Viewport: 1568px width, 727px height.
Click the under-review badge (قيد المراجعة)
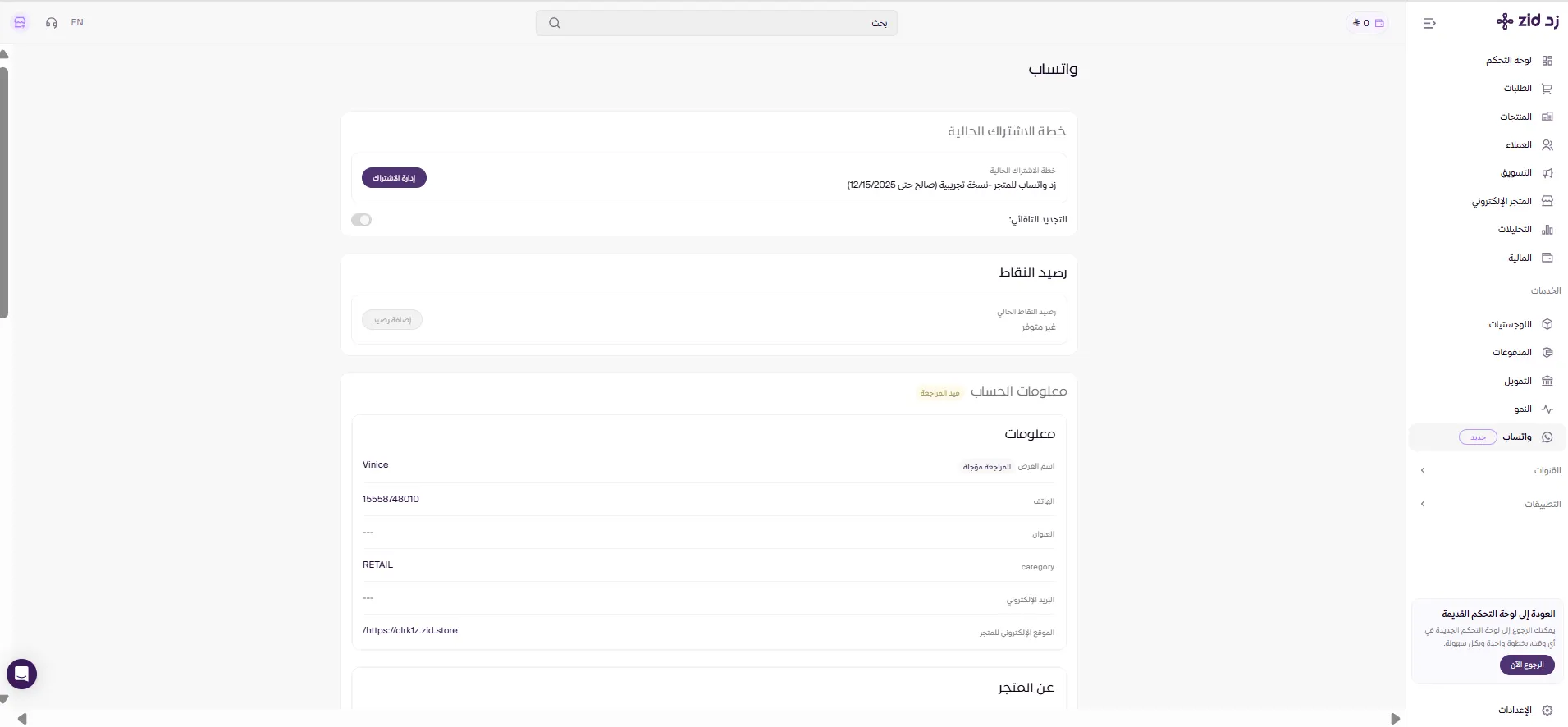pos(940,393)
